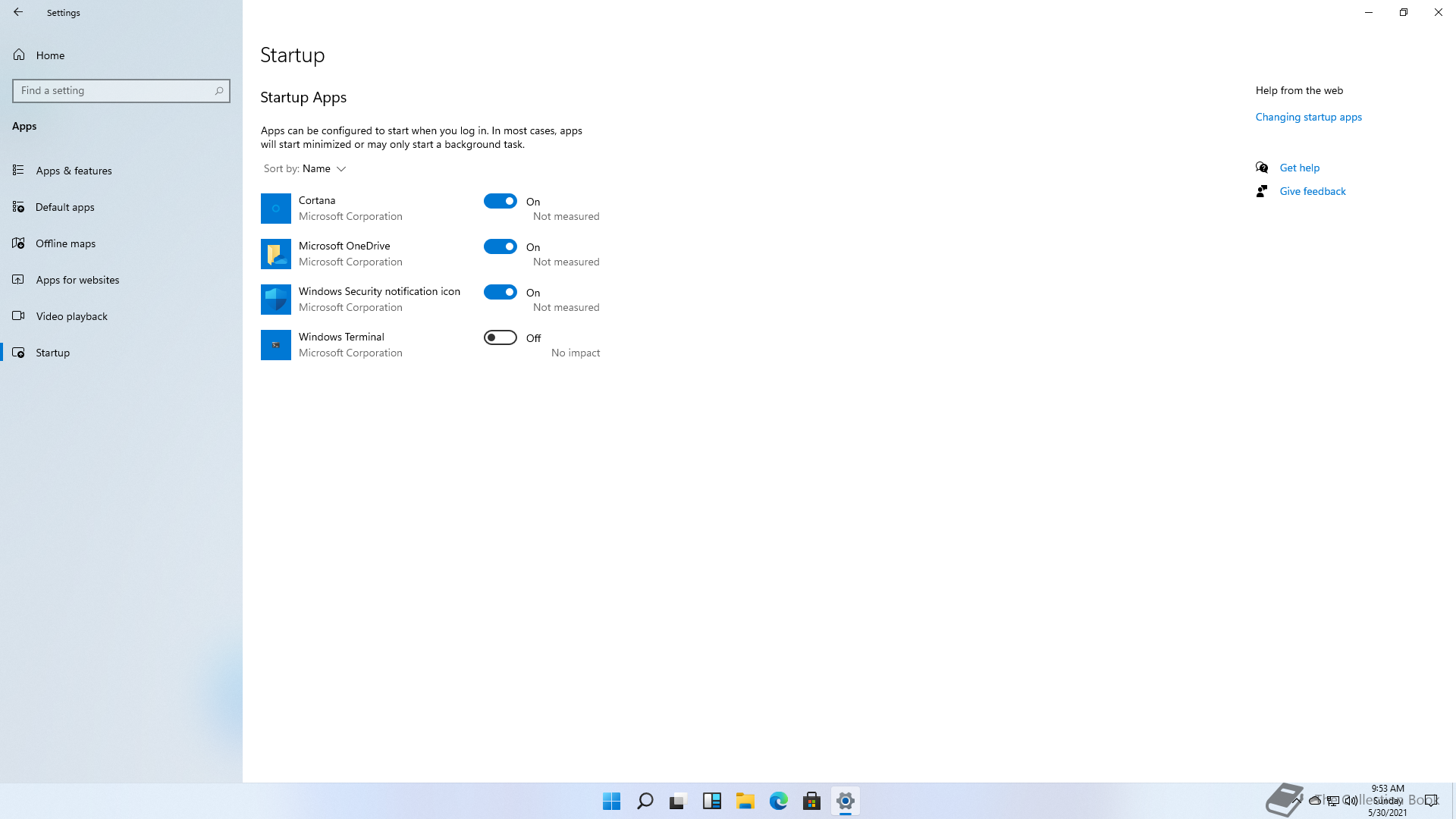Open Task View from taskbar
Image resolution: width=1456 pixels, height=819 pixels.
click(678, 801)
